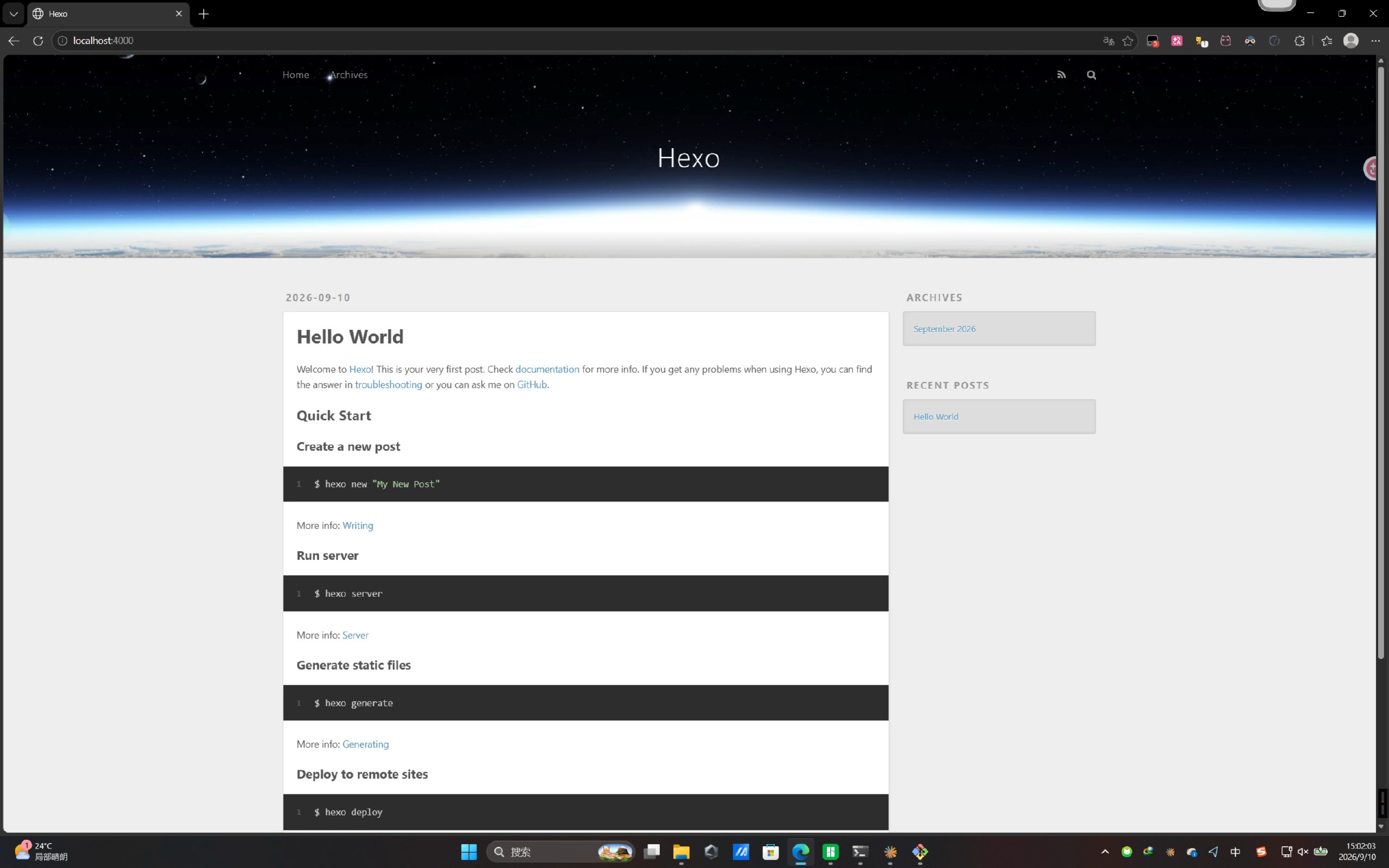Open the browser profile avatar

click(x=1350, y=41)
